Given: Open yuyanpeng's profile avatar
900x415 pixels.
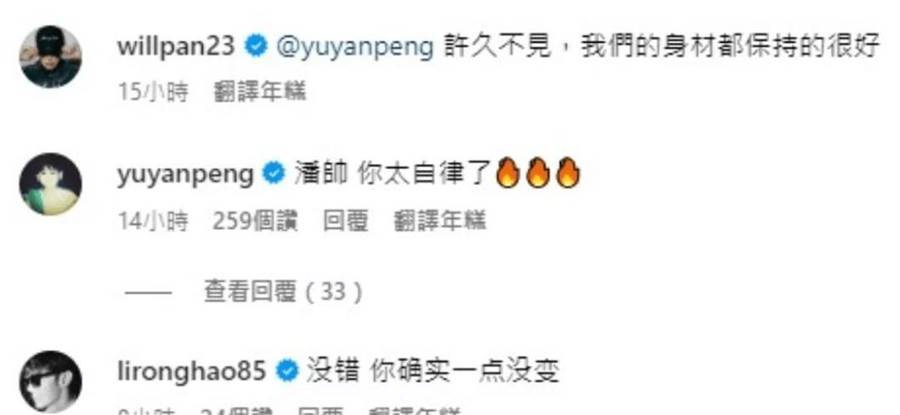Looking at the screenshot, I should click(x=51, y=184).
